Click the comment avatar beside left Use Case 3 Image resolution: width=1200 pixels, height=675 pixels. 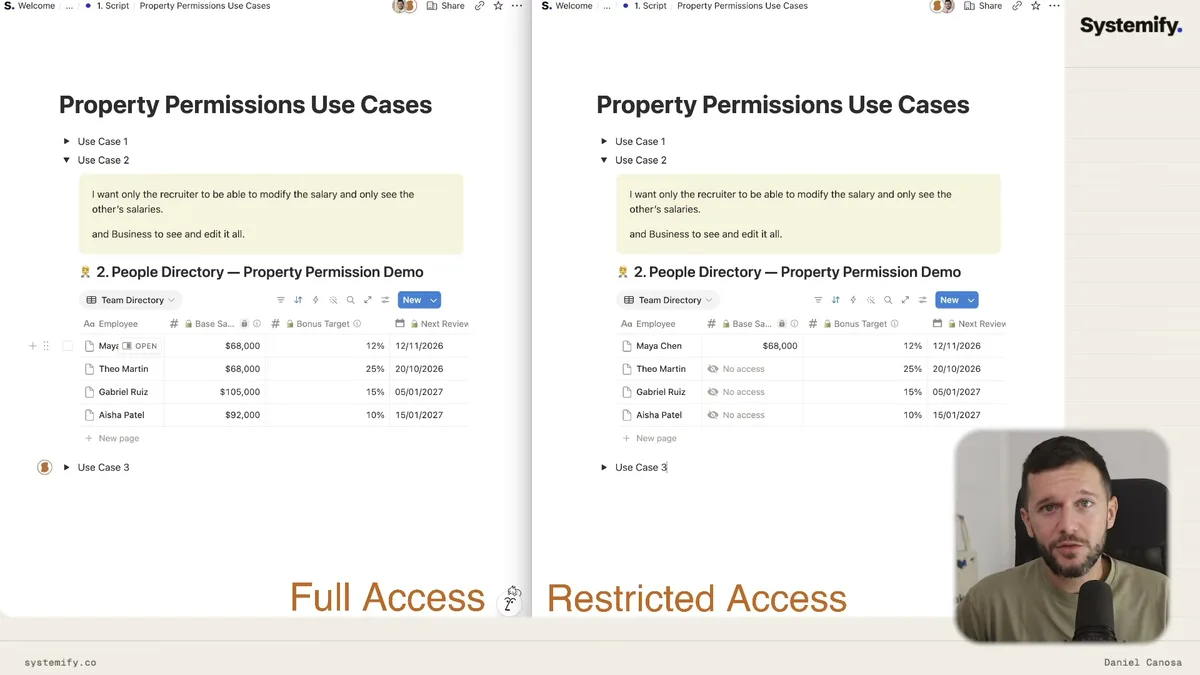pos(44,467)
